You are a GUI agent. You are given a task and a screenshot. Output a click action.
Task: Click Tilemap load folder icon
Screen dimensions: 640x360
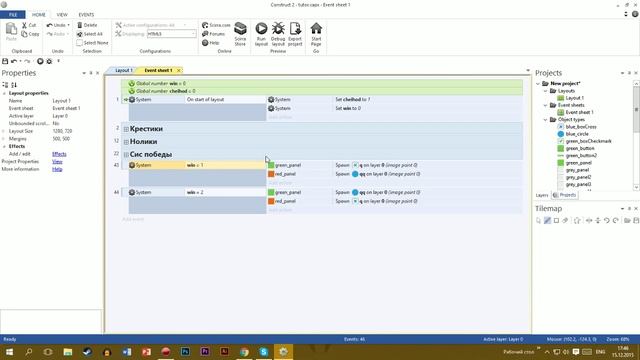627,220
